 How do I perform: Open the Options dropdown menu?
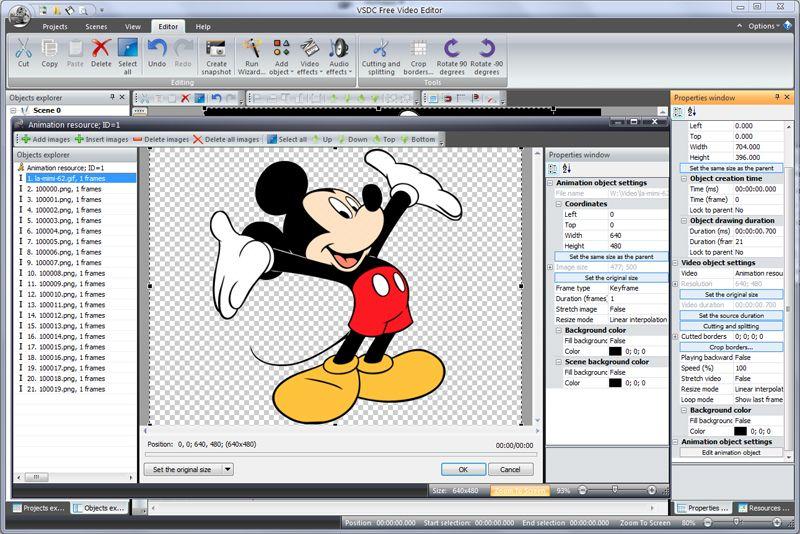tap(764, 26)
